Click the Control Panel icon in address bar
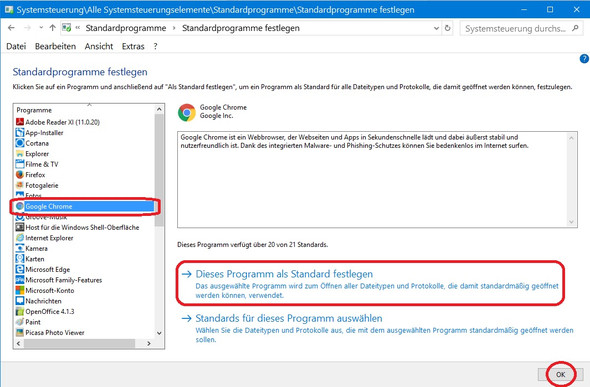The height and width of the screenshot is (387, 590). point(67,28)
